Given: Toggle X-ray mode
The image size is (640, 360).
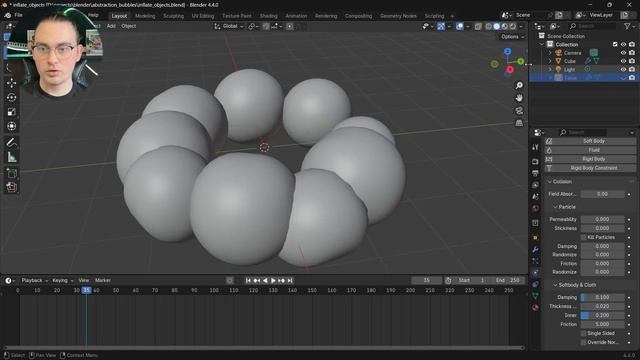Looking at the screenshot, I should click(x=478, y=26).
